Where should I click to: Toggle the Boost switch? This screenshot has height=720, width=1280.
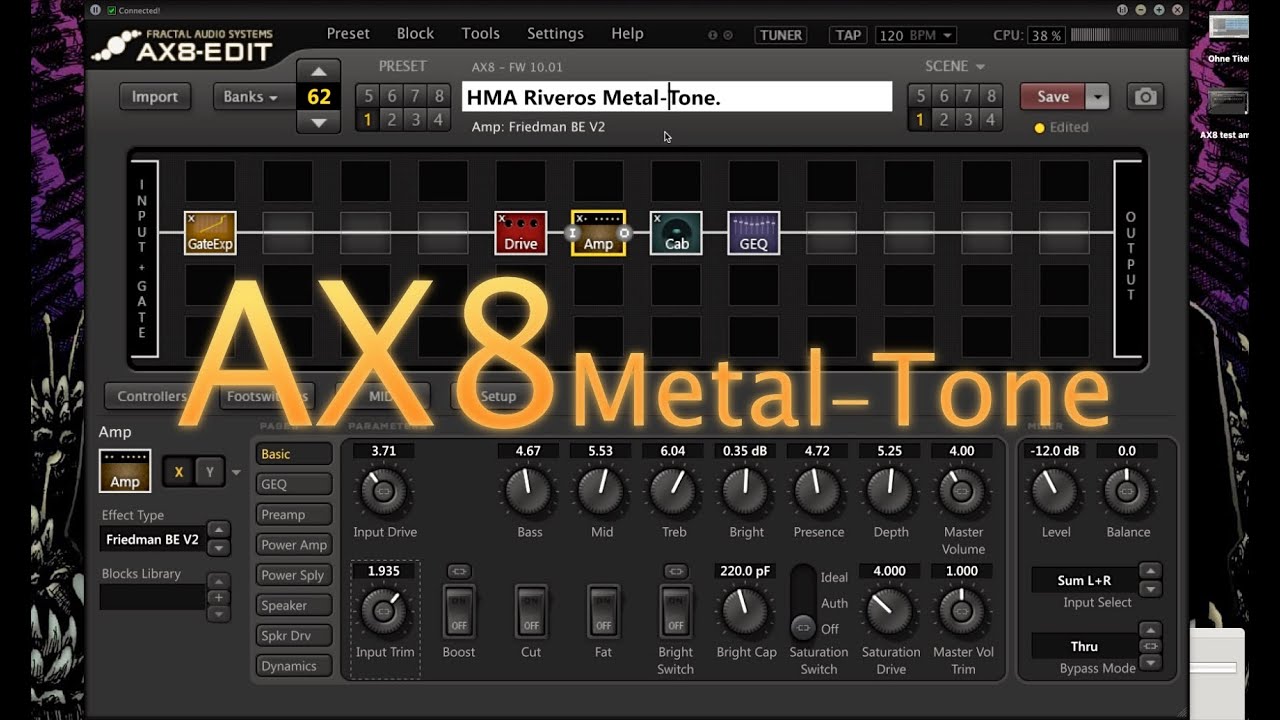point(458,612)
